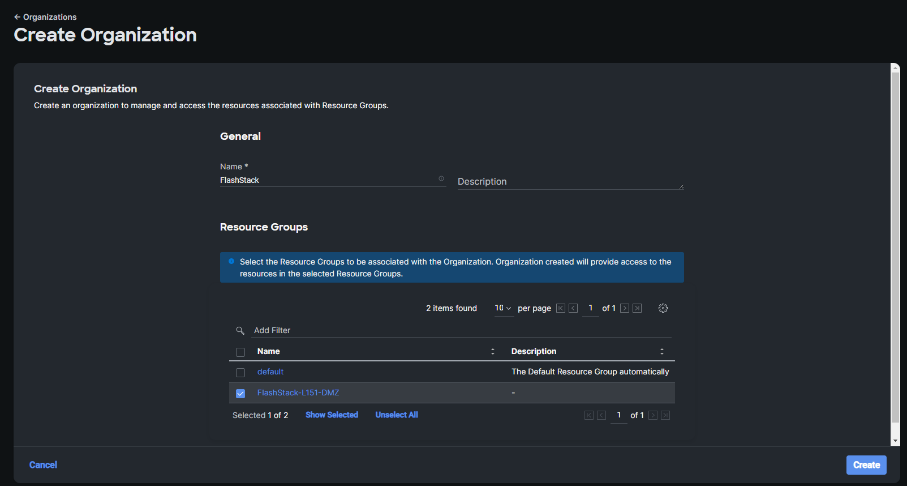Sort the table by Name column

click(492, 352)
